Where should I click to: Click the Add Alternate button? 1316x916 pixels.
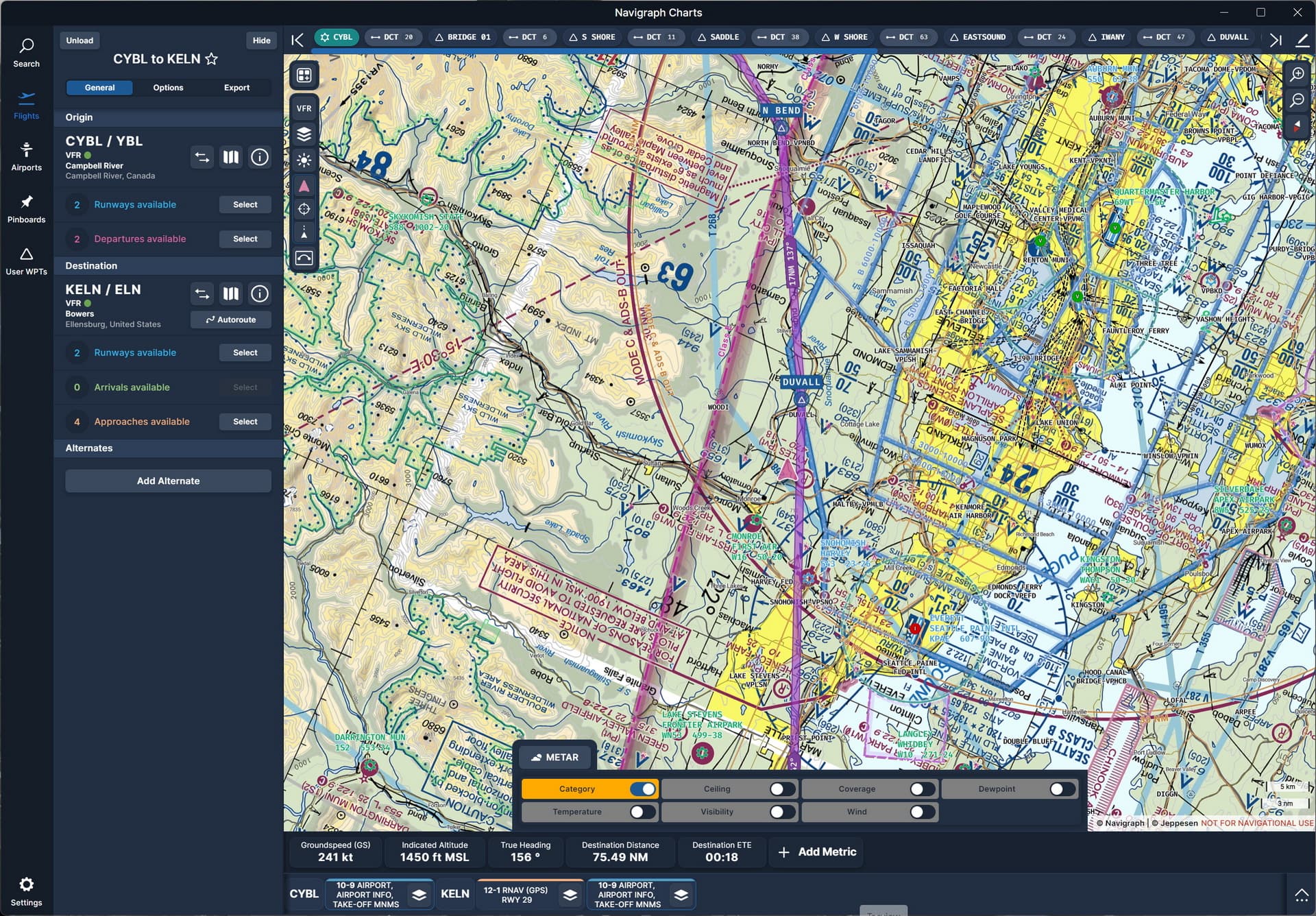pos(168,481)
